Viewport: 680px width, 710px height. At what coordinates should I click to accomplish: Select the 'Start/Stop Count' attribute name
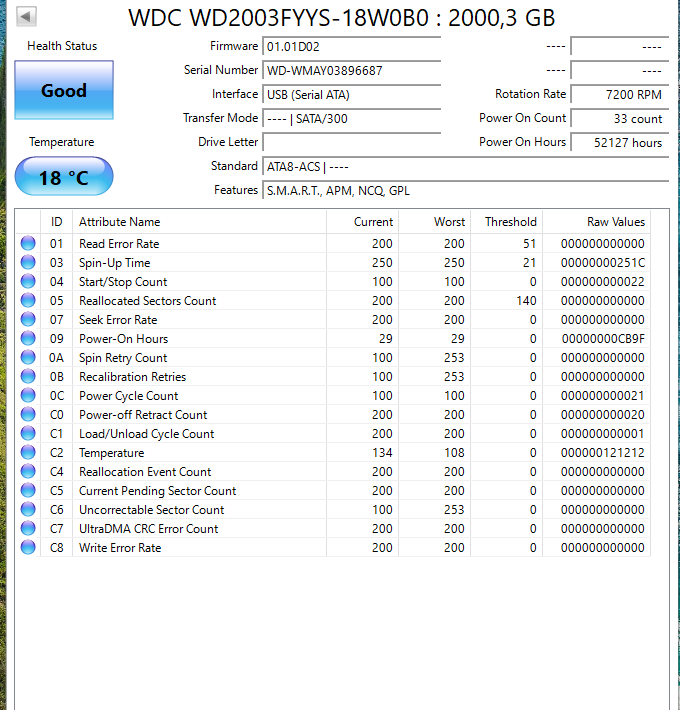(123, 282)
